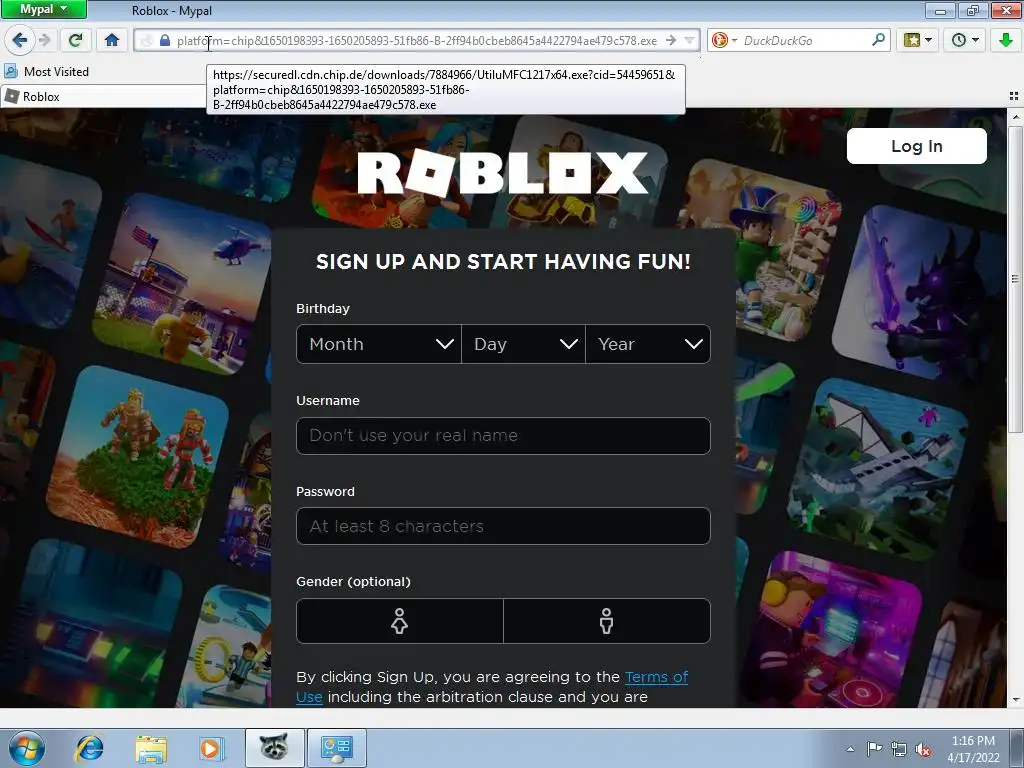Image resolution: width=1024 pixels, height=768 pixels.
Task: Click the Go arrow in address bar
Action: coord(671,40)
